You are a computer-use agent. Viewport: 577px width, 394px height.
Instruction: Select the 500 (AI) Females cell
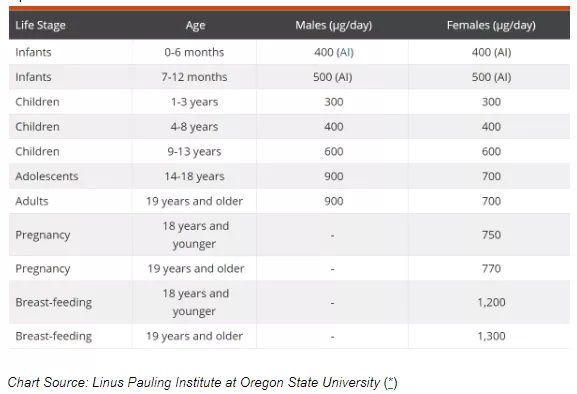tap(491, 77)
